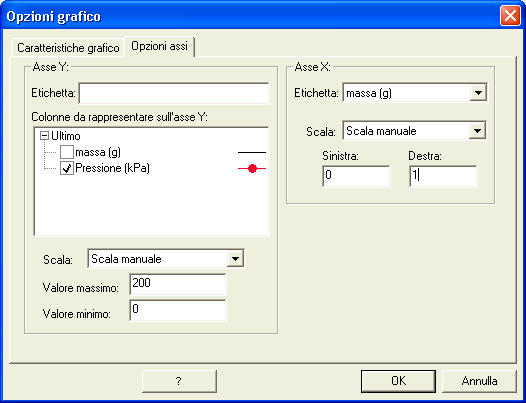Enable the massa (g) checkbox
Viewport: 526px width, 403px height.
click(67, 152)
